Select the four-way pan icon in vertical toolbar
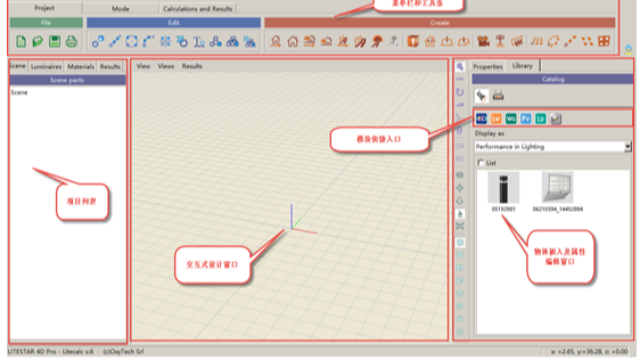 pos(460,188)
